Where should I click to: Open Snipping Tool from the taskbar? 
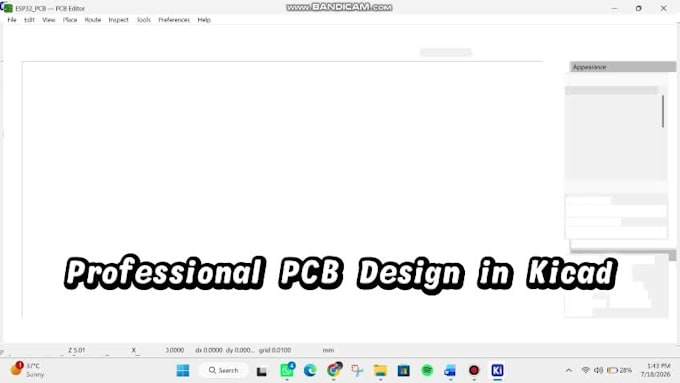click(357, 370)
